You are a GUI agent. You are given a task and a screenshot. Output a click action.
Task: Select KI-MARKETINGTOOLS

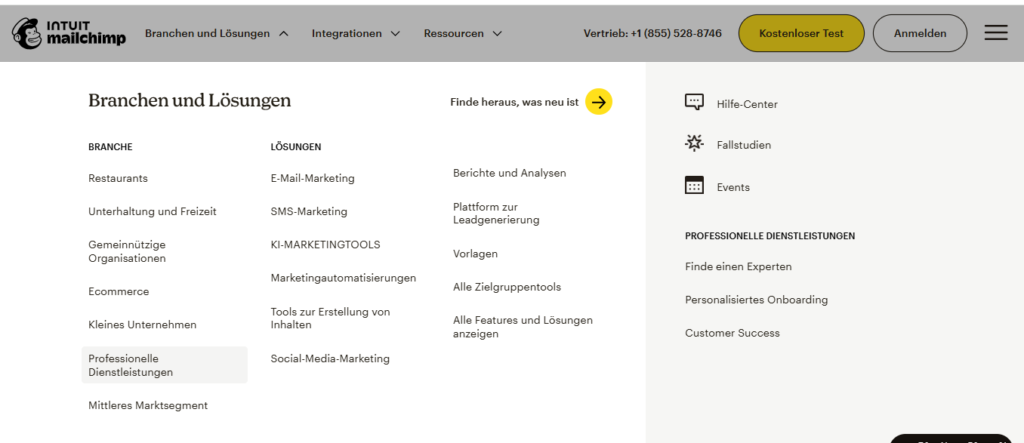click(x=325, y=245)
